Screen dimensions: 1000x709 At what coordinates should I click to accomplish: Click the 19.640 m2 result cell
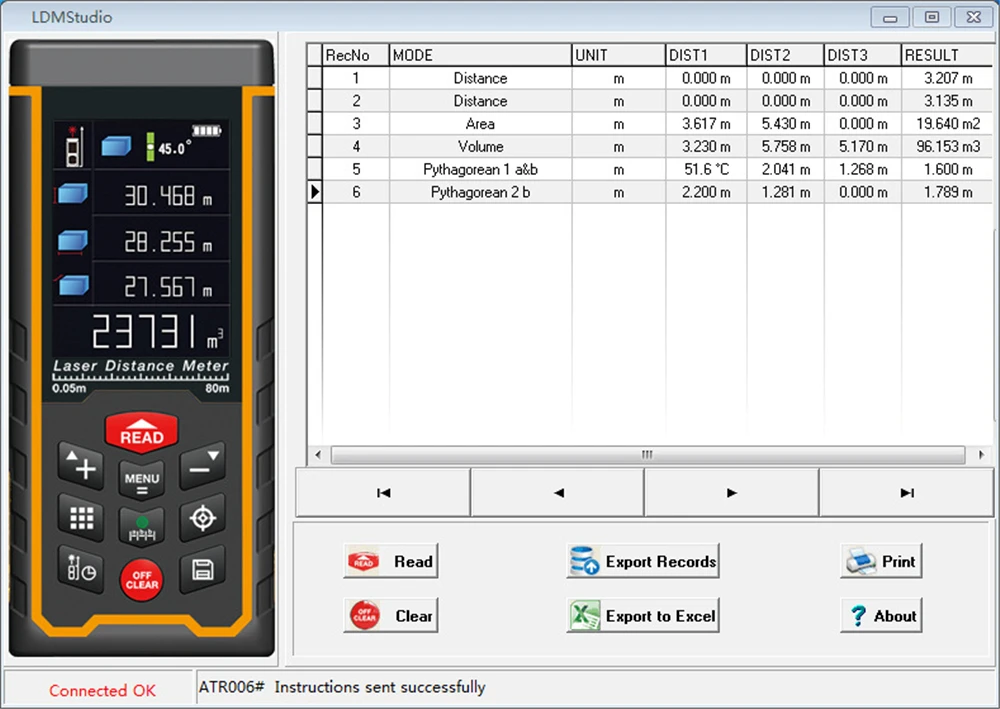pos(948,124)
